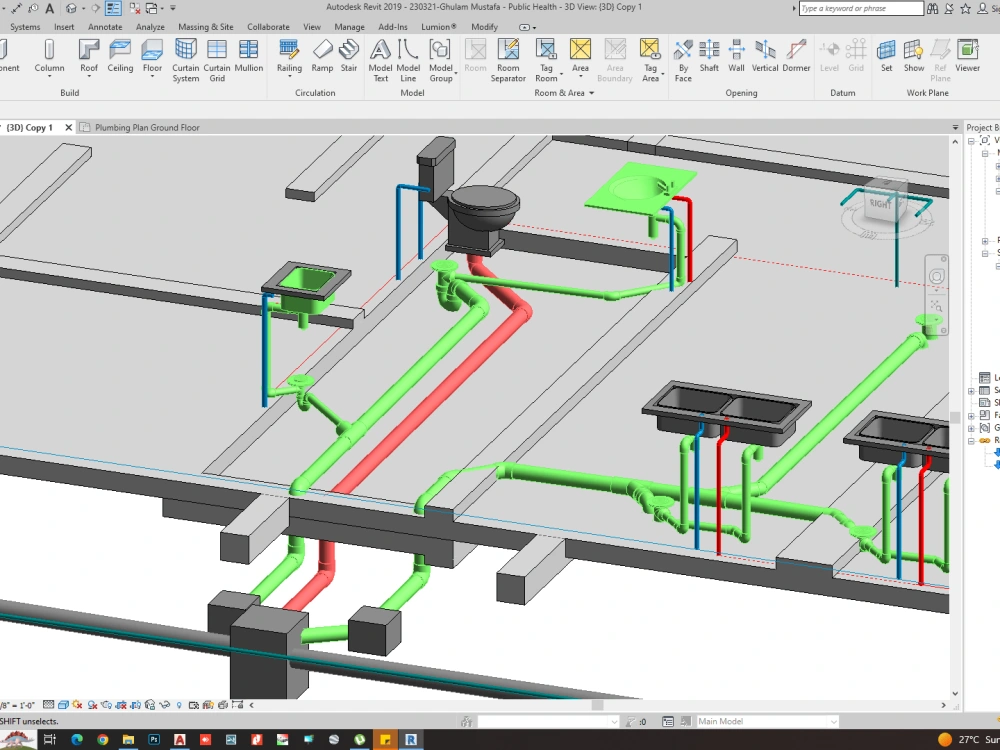Viewport: 1000px width, 750px height.
Task: Select the Curtain System tool
Action: coord(186,61)
